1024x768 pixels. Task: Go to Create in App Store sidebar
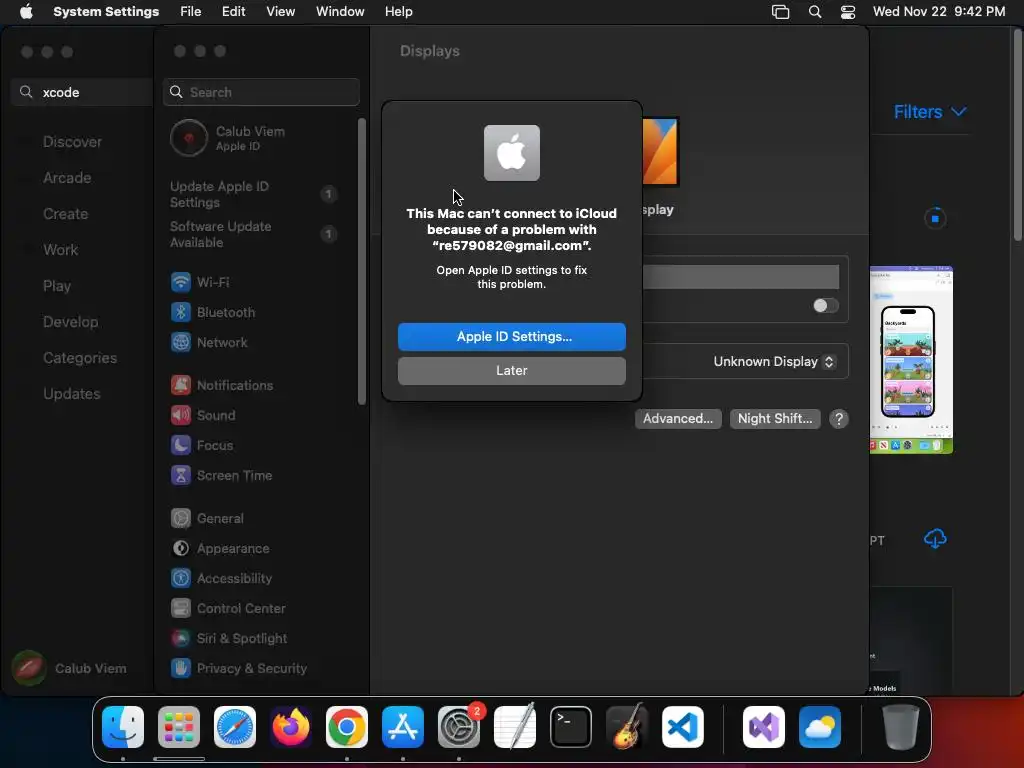tap(65, 214)
